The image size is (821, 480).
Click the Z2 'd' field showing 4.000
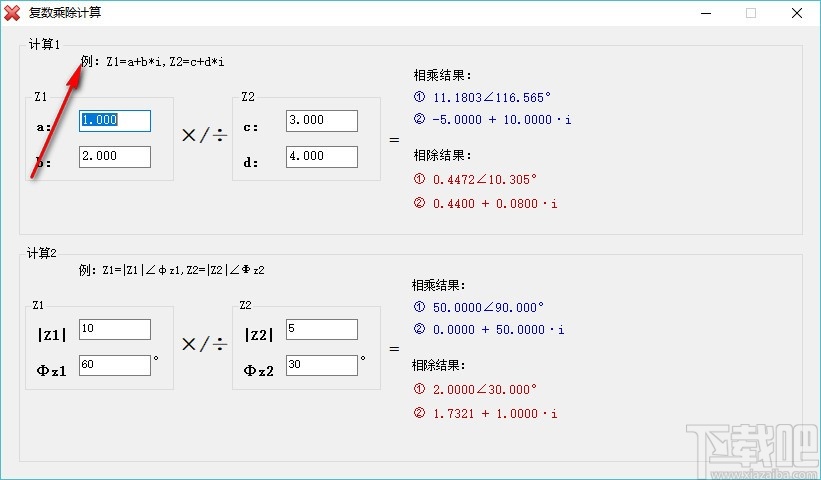tap(321, 156)
